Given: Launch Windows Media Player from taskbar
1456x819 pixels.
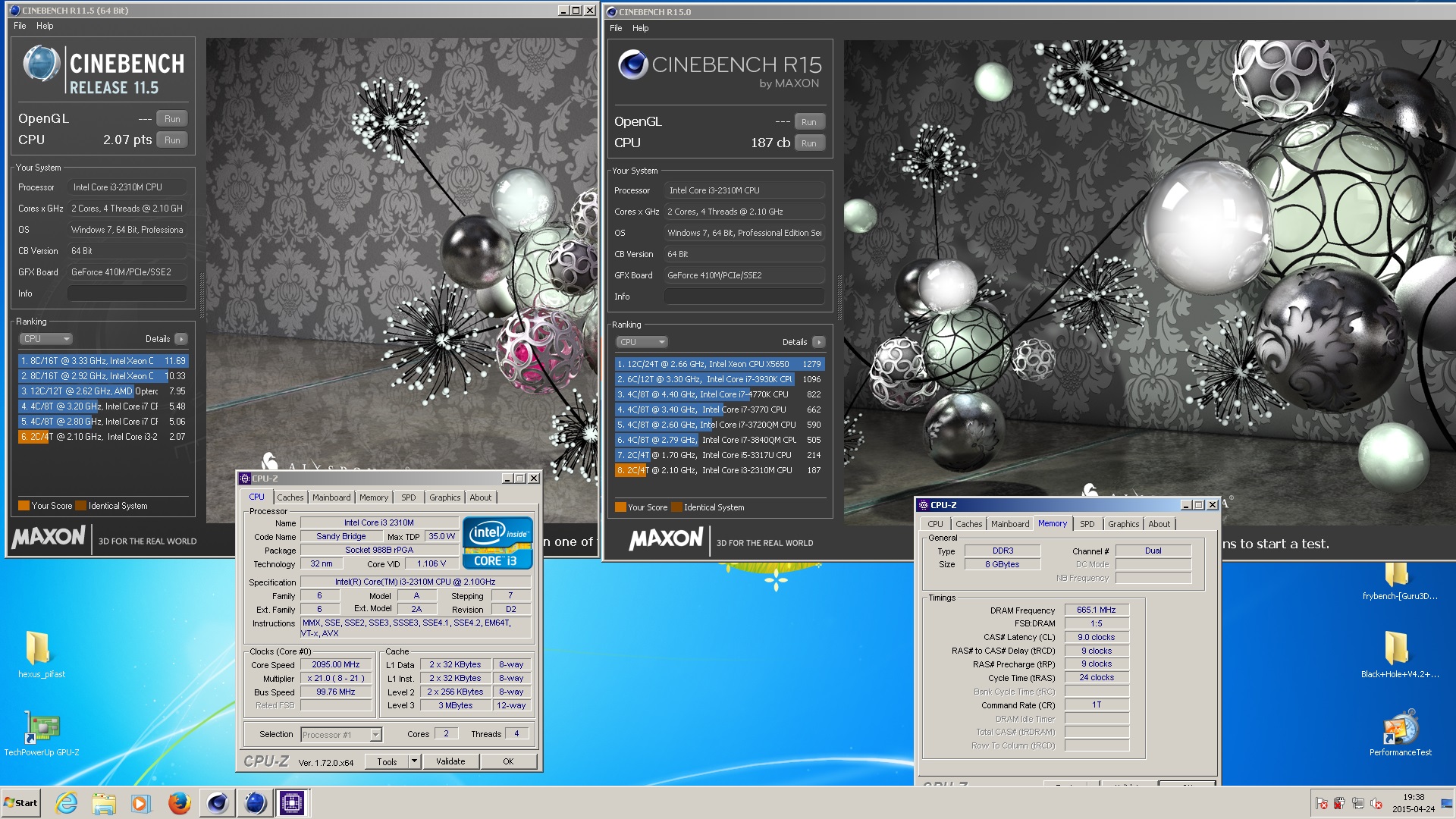Looking at the screenshot, I should click(x=140, y=802).
